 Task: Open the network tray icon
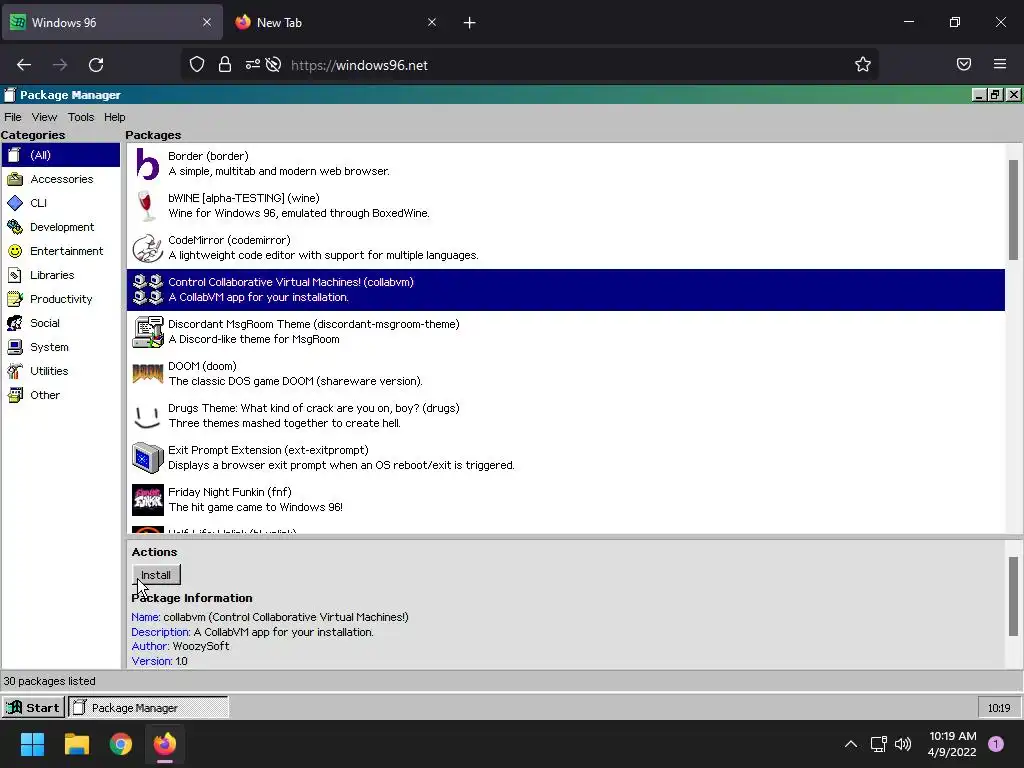tap(878, 744)
